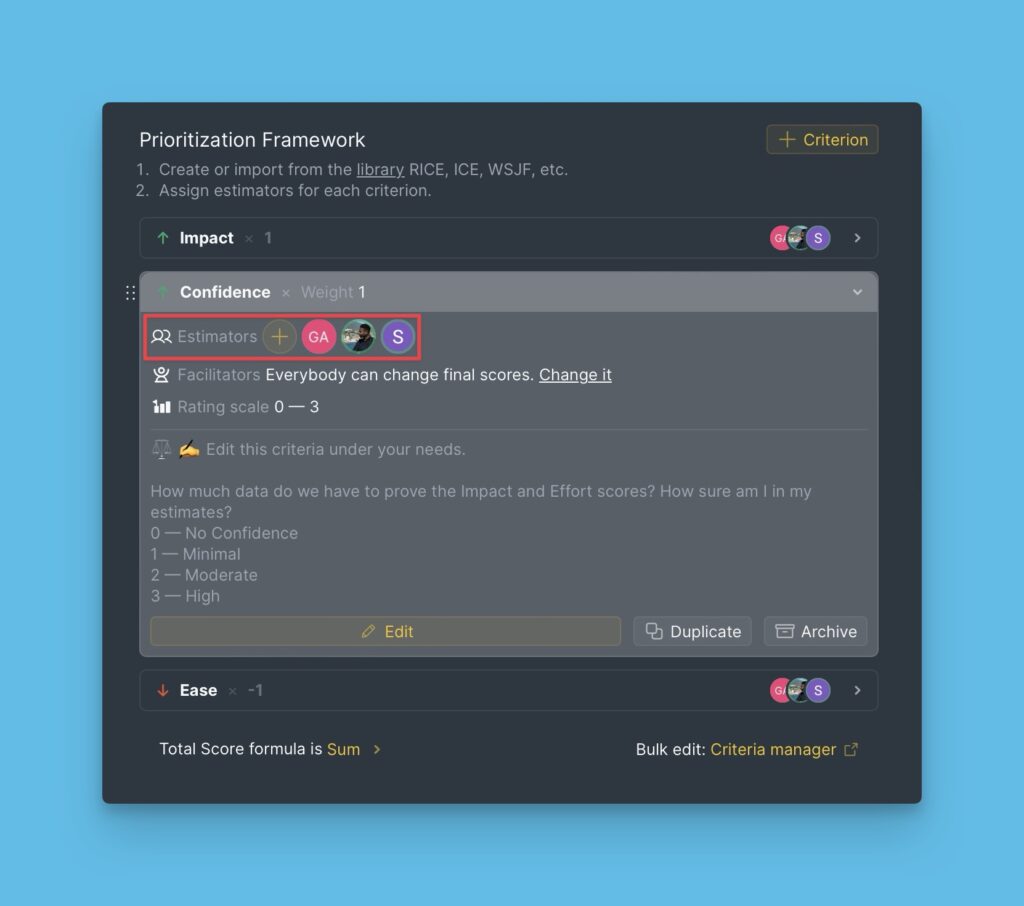Screen dimensions: 1024x906
Task: Expand the Ease criterion chevron
Action: tap(857, 690)
